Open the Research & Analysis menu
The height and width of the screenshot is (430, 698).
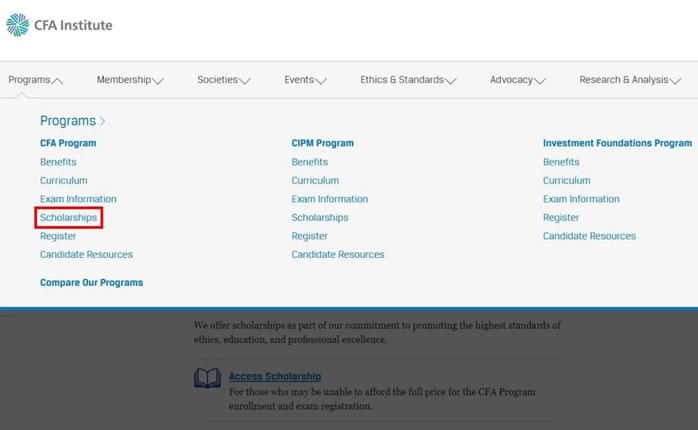(629, 80)
